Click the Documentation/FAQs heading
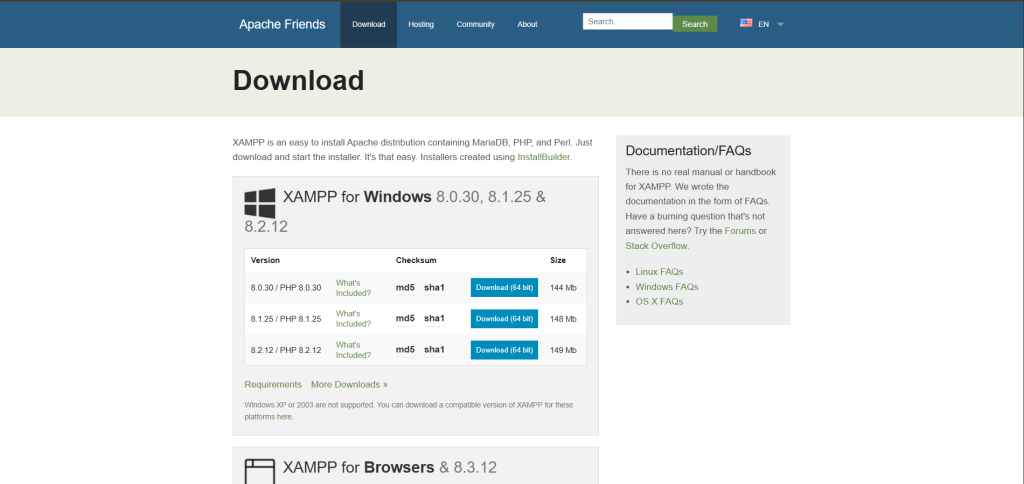 [x=688, y=151]
